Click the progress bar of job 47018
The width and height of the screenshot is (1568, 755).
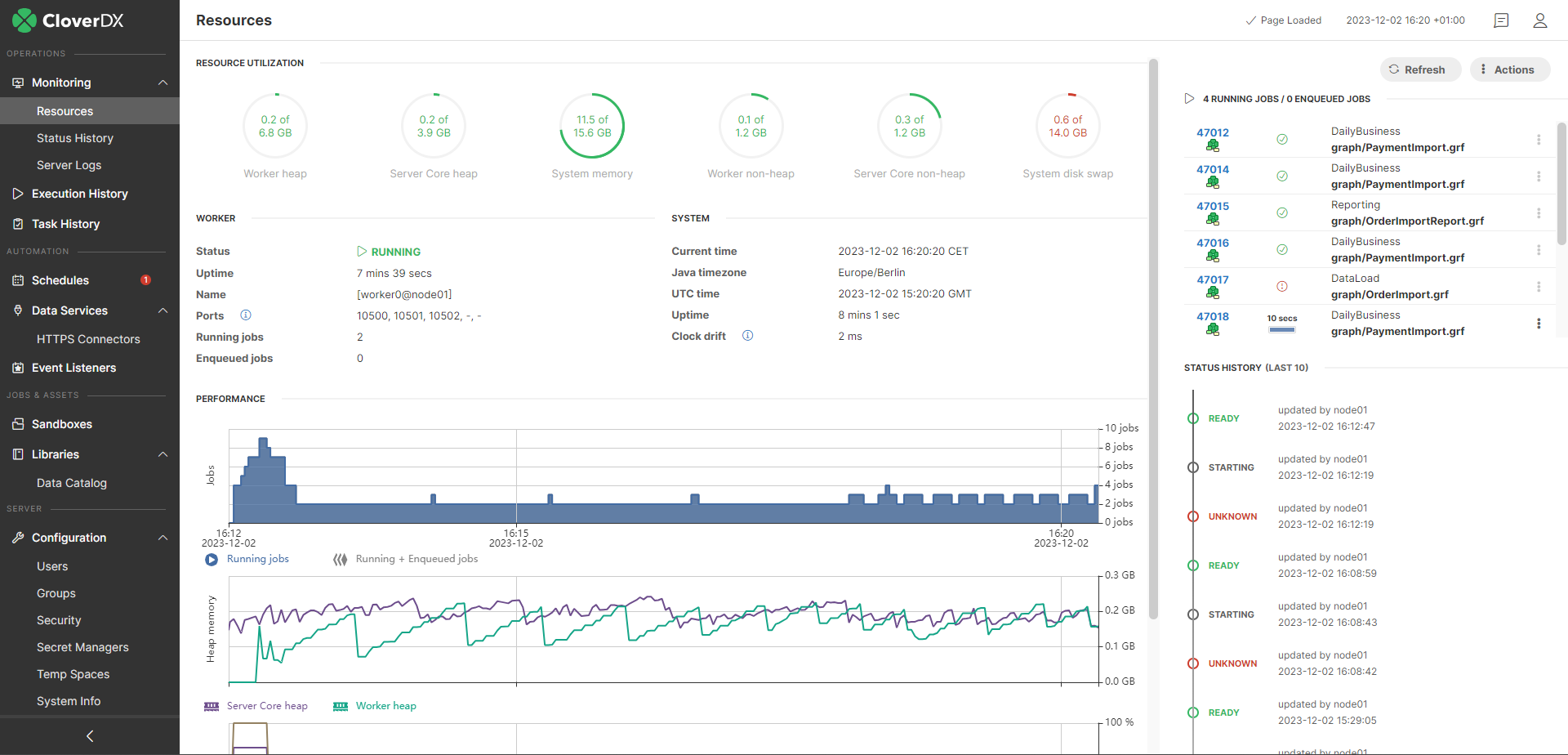(x=1282, y=330)
